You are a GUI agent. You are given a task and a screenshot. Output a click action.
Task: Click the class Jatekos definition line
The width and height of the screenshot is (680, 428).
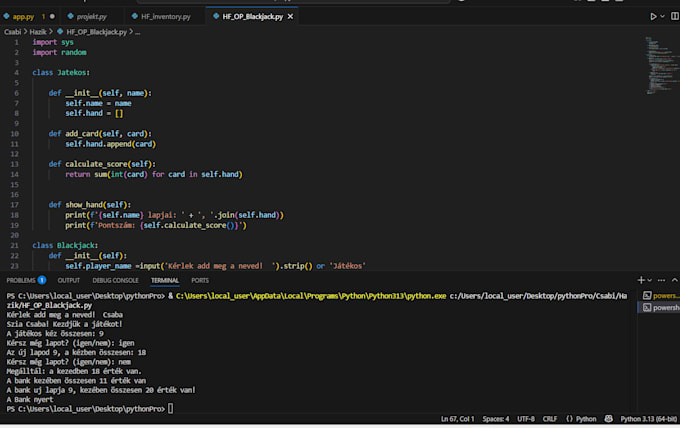(61, 72)
